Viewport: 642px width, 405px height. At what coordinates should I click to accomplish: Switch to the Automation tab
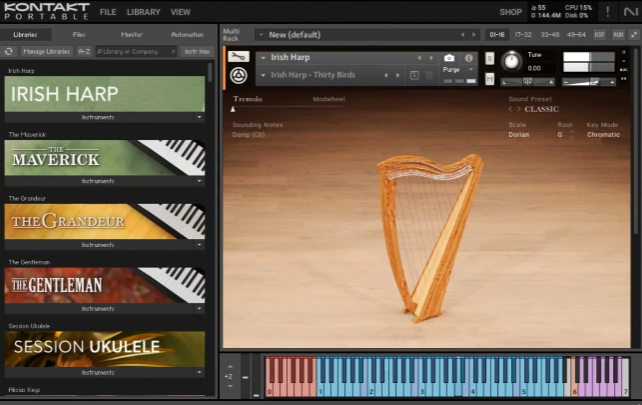click(187, 35)
